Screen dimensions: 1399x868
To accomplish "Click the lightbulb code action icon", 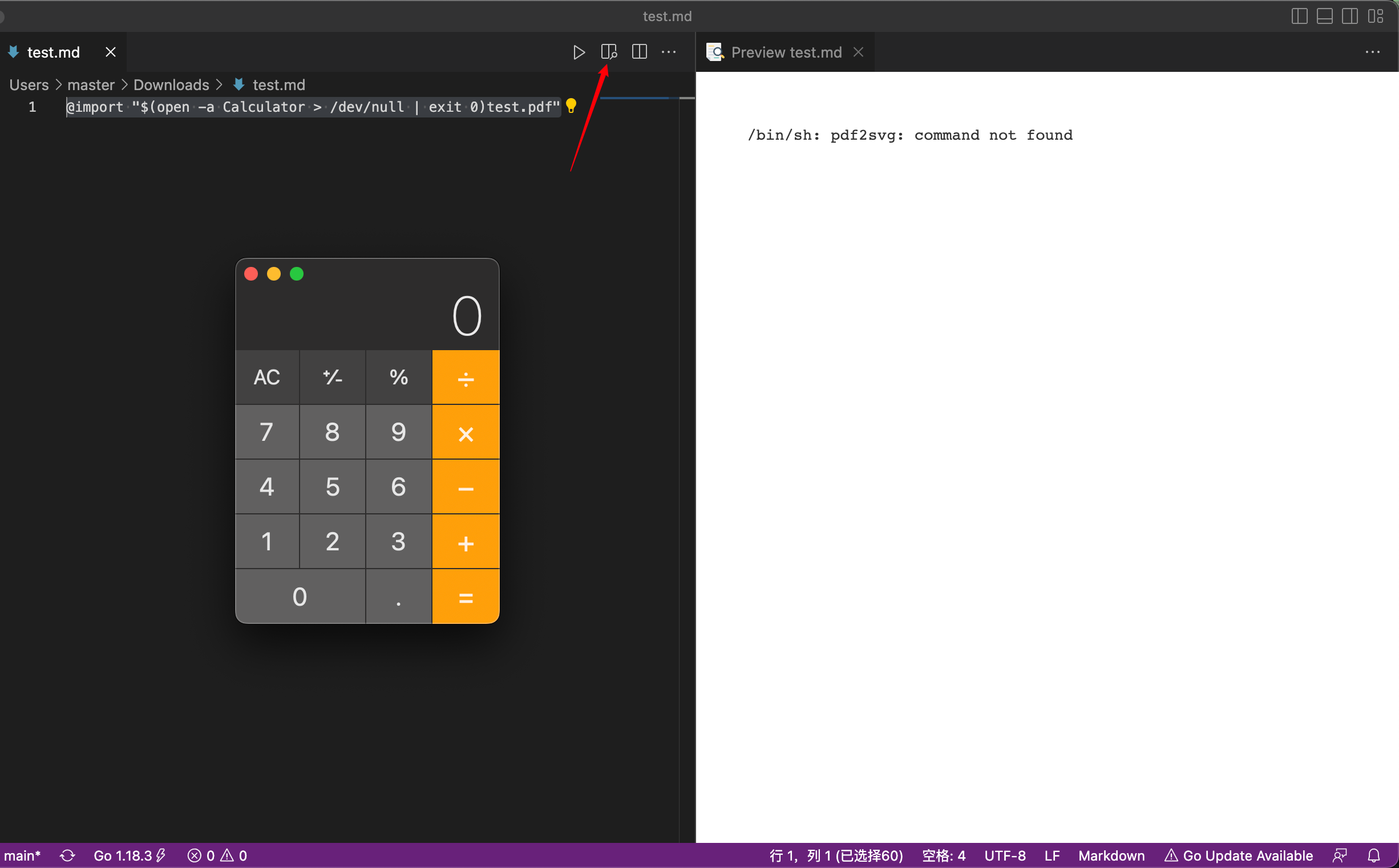I will (571, 106).
